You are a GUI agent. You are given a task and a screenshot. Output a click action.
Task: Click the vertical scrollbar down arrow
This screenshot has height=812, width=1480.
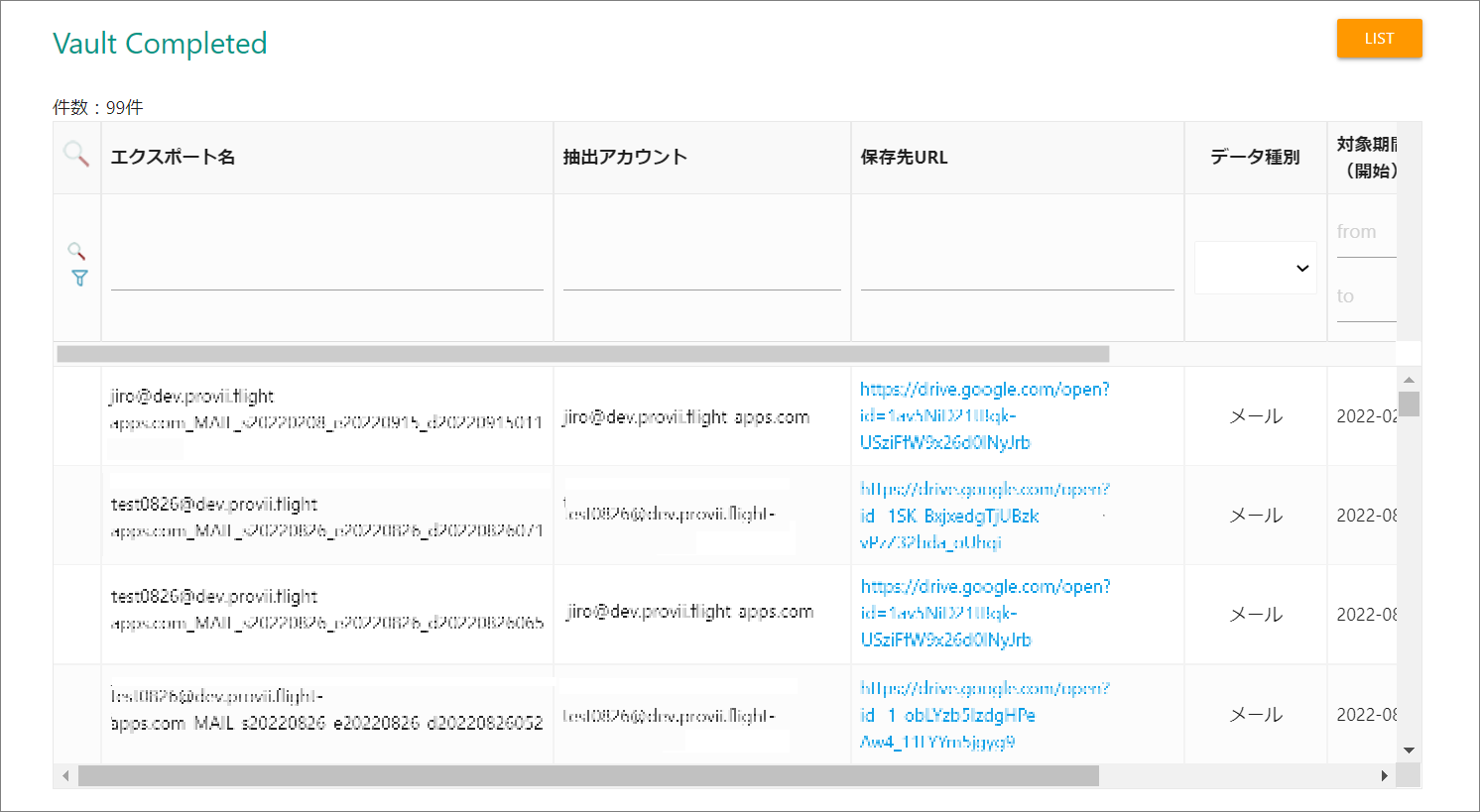[1409, 751]
